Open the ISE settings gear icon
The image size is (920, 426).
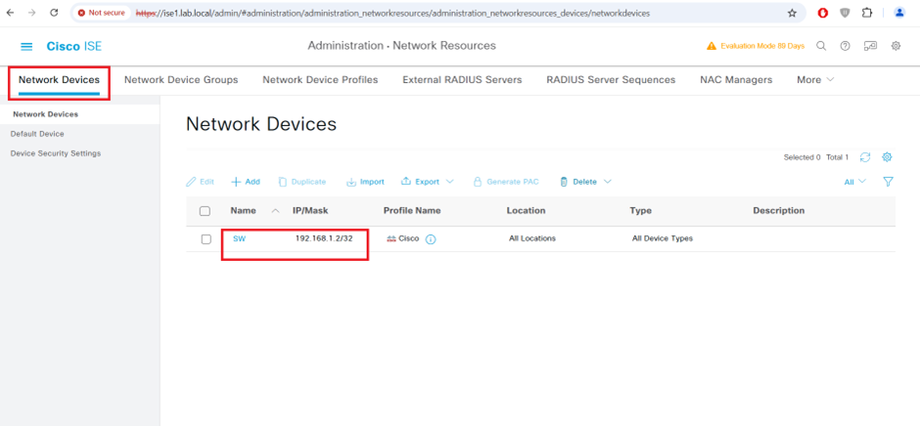[896, 46]
